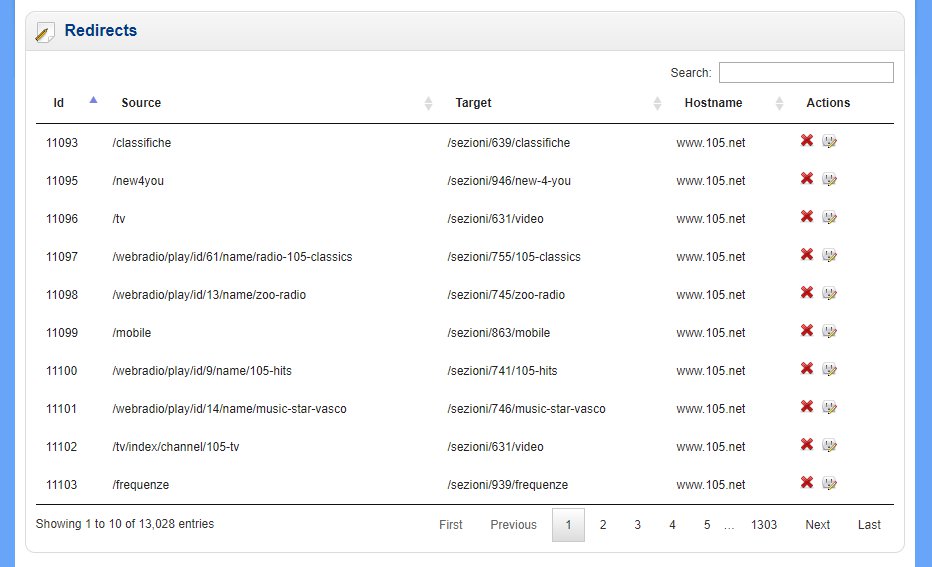Image resolution: width=932 pixels, height=567 pixels.
Task: Delete the /classifiche redirect row
Action: point(806,141)
